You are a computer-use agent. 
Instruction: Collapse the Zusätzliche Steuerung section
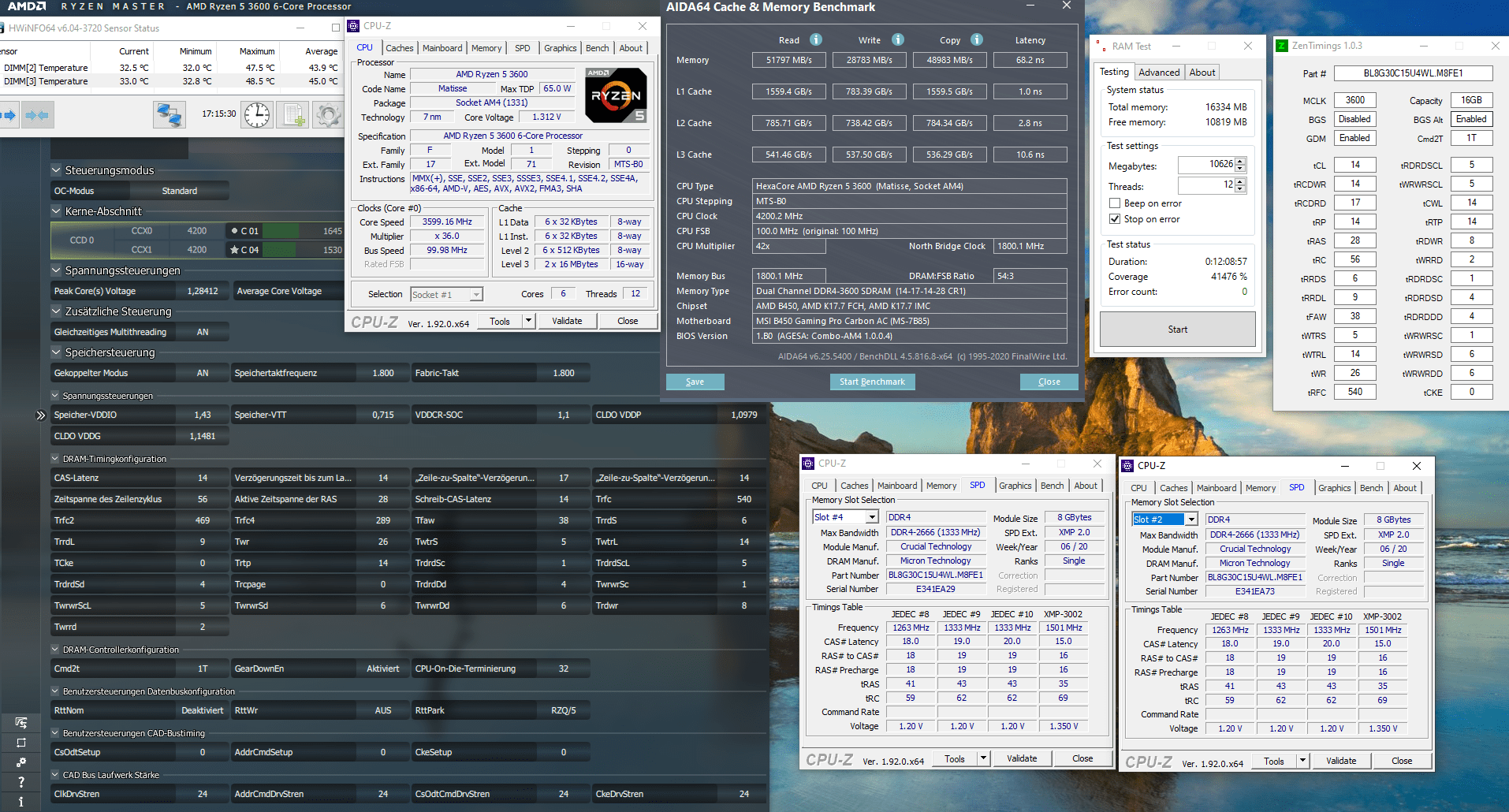point(56,311)
